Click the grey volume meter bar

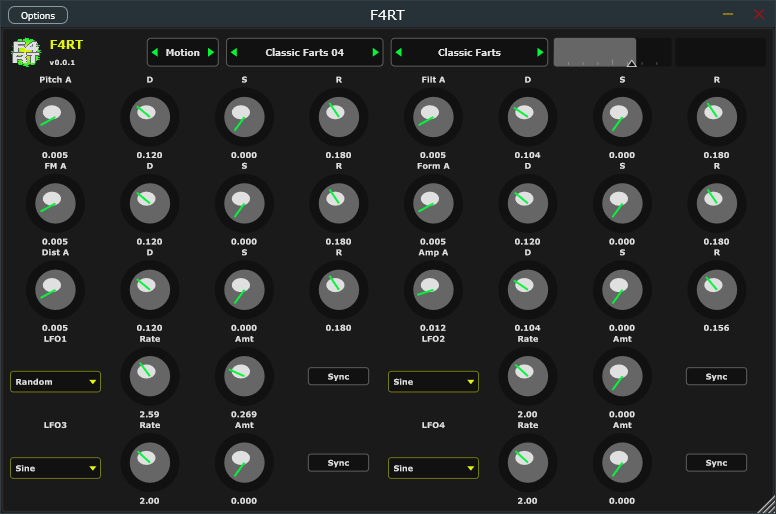(x=595, y=52)
